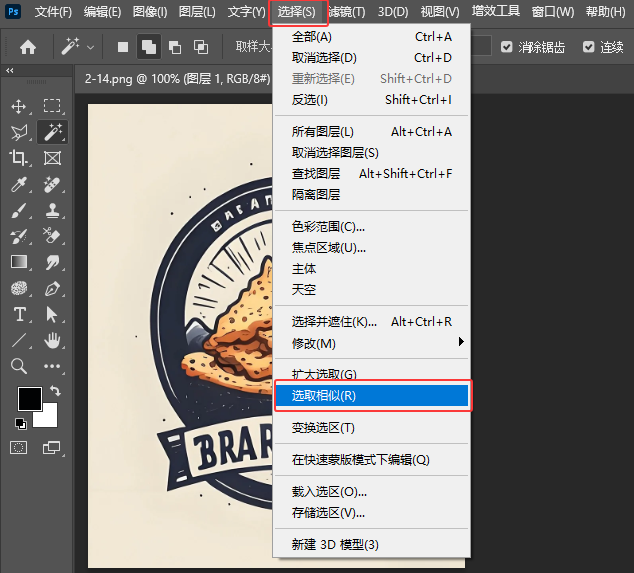Go to the Home screen icon

(28, 47)
